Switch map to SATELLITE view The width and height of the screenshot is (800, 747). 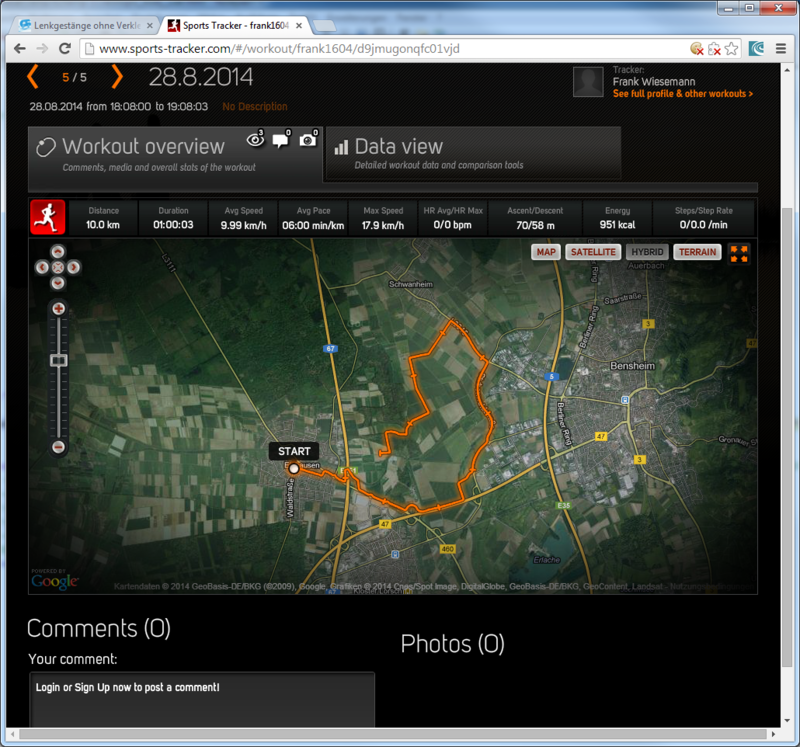(593, 252)
